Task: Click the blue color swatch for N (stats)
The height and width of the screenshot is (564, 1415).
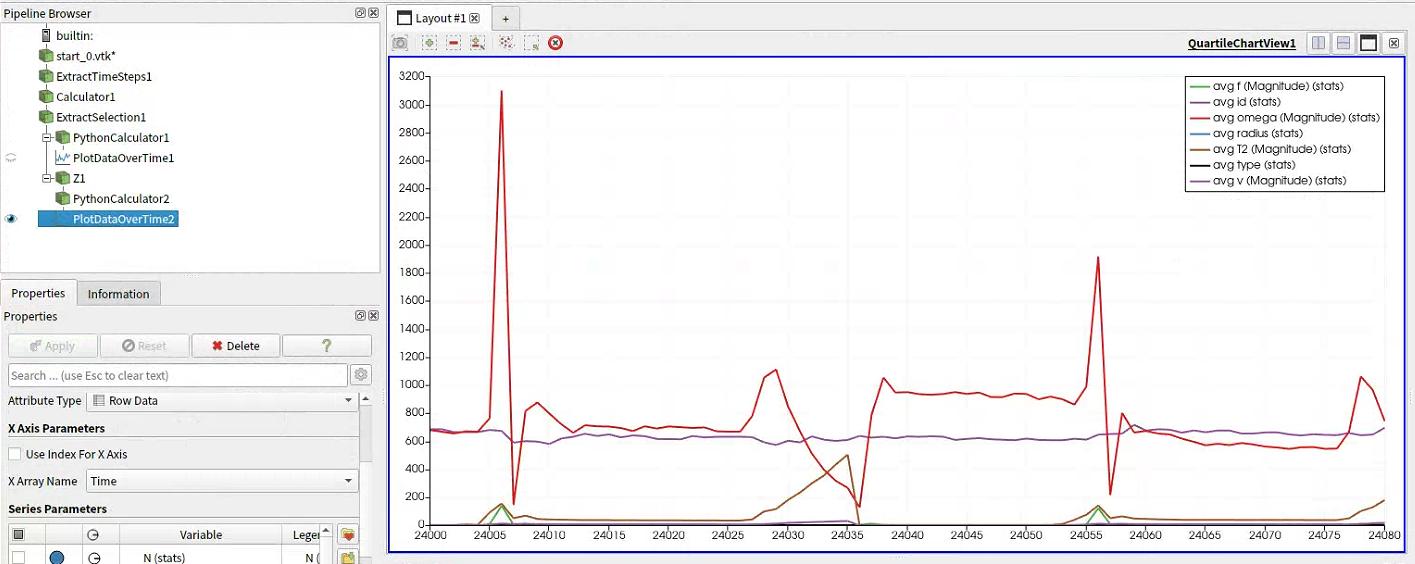Action: pos(57,557)
